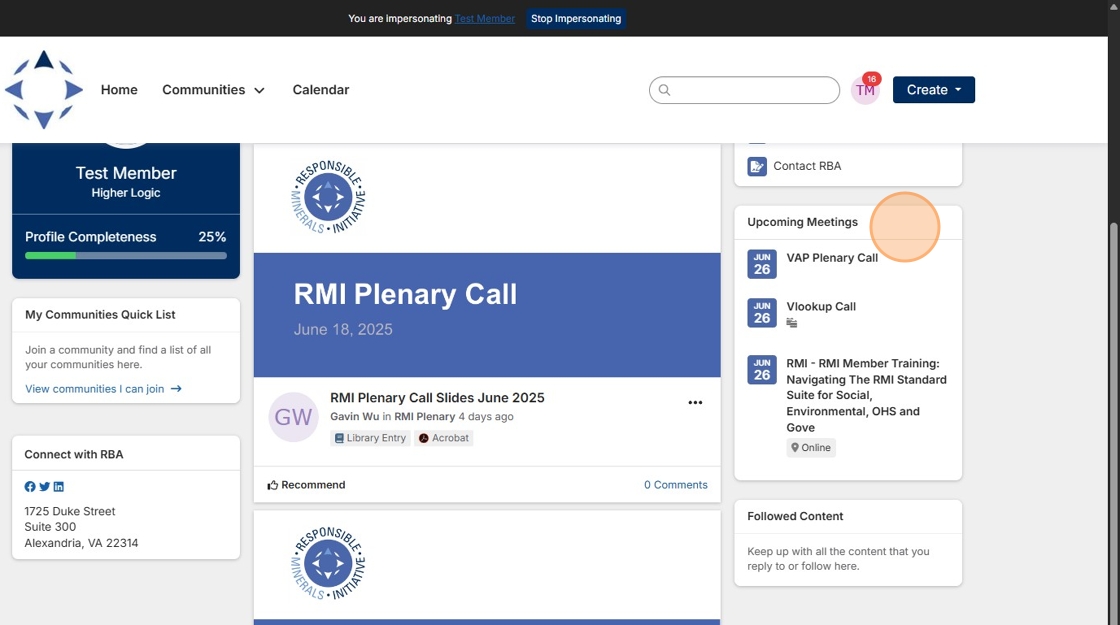Open the LinkedIn social icon
Image resolution: width=1120 pixels, height=625 pixels.
59,486
